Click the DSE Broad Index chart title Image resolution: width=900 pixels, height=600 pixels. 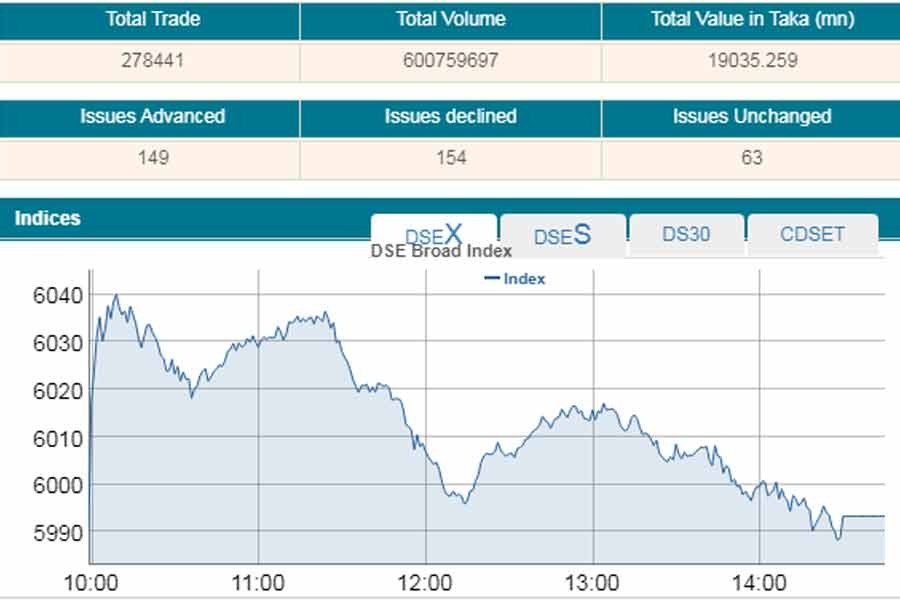click(441, 251)
